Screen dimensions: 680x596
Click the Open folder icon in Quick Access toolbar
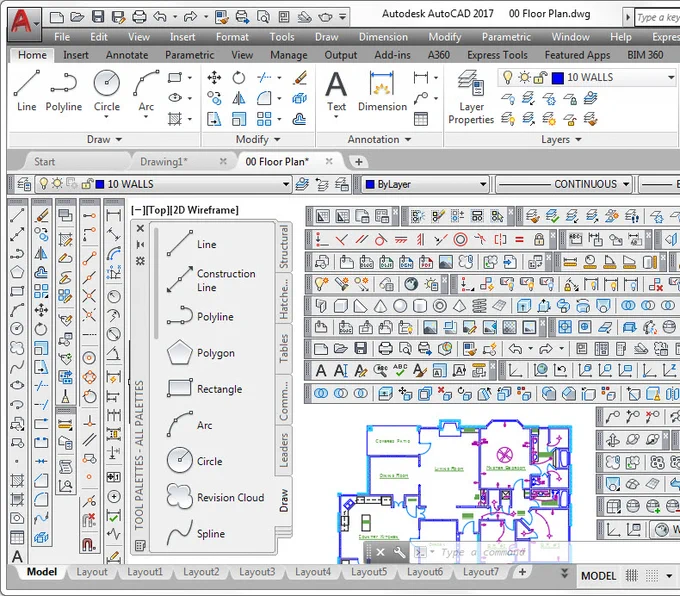click(x=77, y=17)
